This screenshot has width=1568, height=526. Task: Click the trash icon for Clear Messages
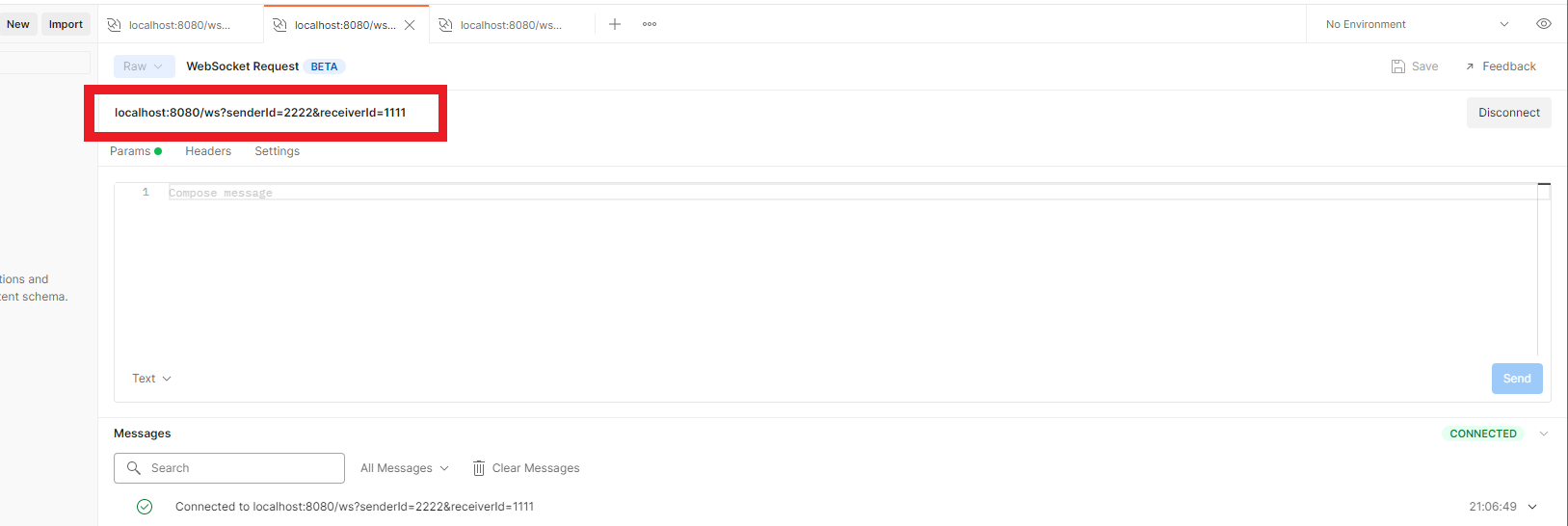tap(478, 468)
